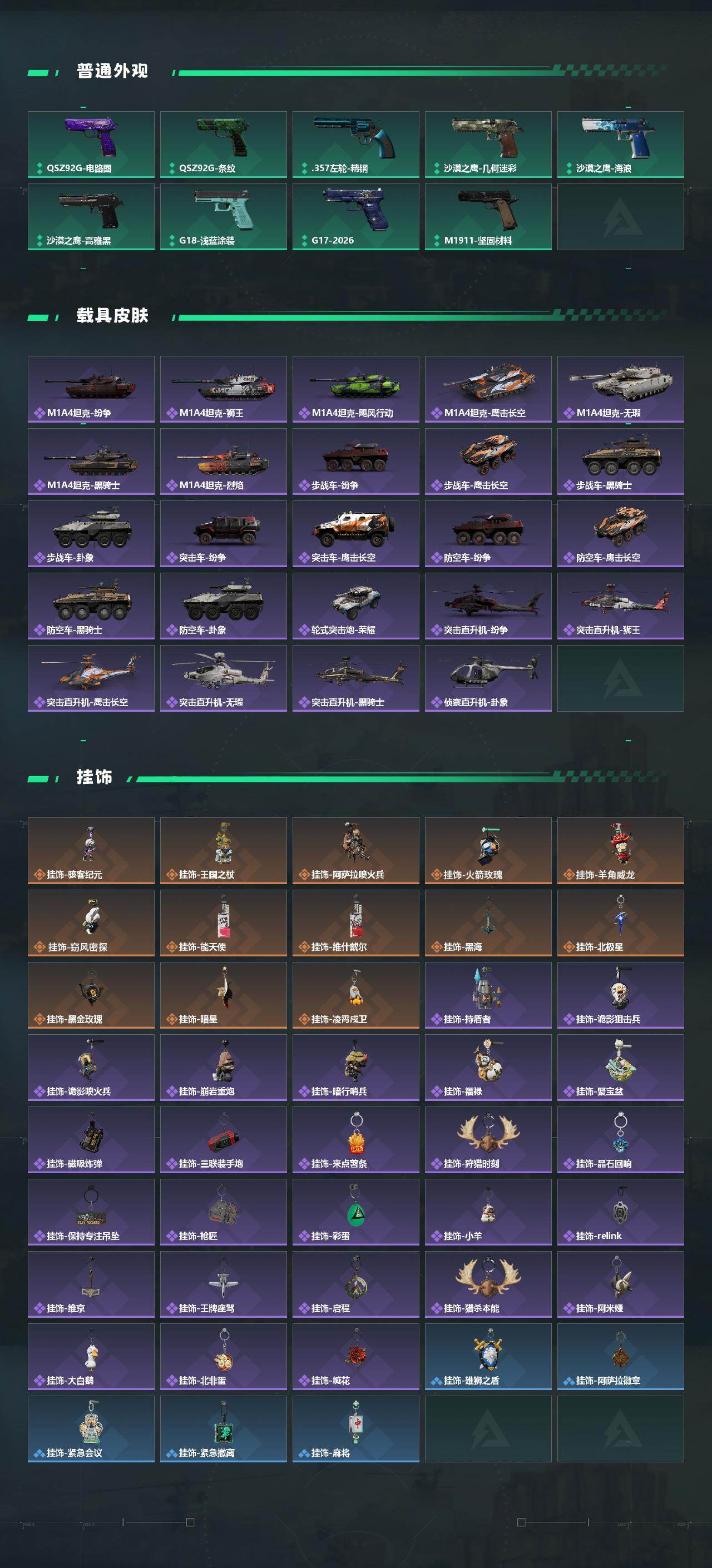Choose the 挂饰-北极星 star charm
Screen dimensions: 712x1568
(x=621, y=923)
